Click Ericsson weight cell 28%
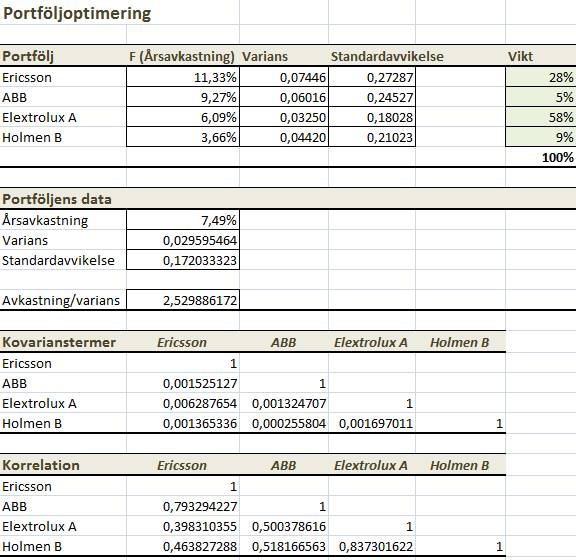This screenshot has width=576, height=560. [541, 77]
